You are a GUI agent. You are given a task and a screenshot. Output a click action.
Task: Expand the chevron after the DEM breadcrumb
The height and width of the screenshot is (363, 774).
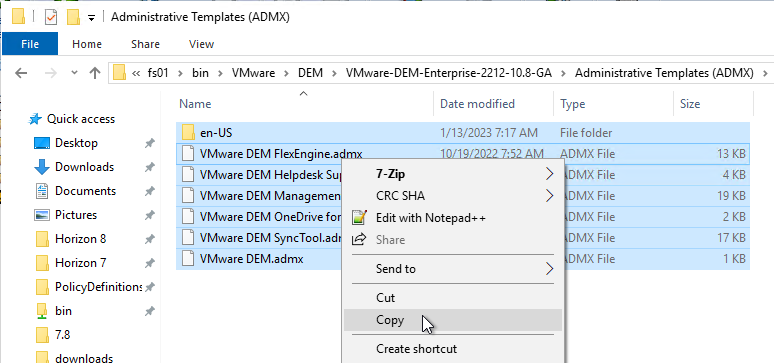coord(334,74)
